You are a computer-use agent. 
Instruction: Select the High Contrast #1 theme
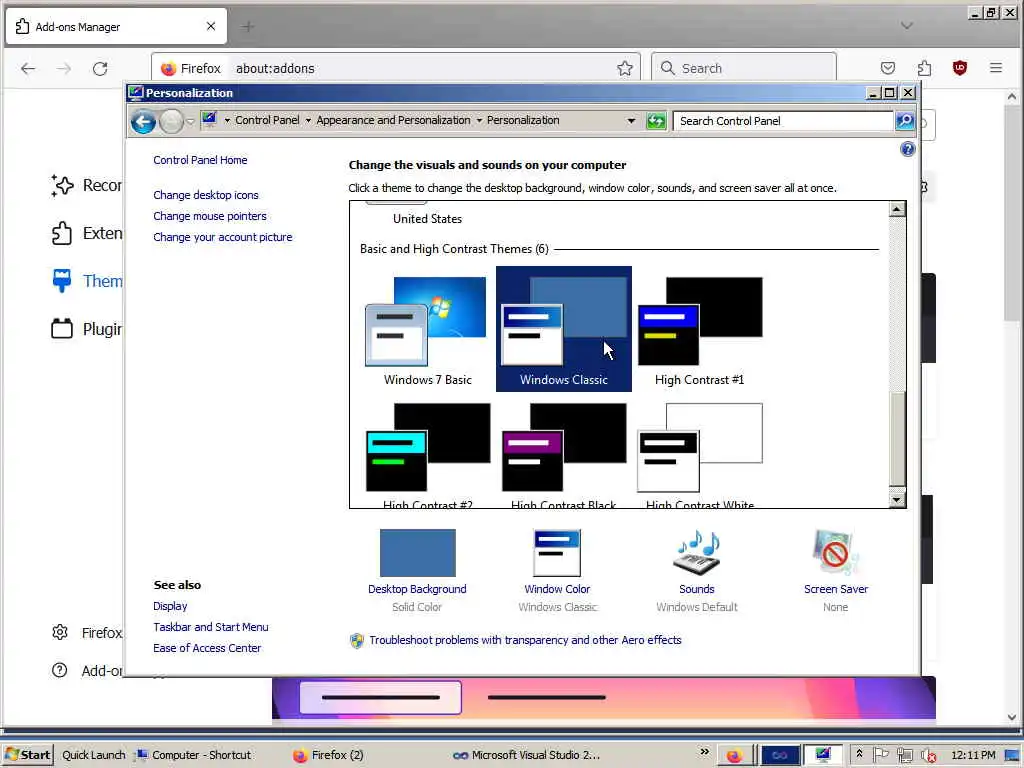[699, 329]
